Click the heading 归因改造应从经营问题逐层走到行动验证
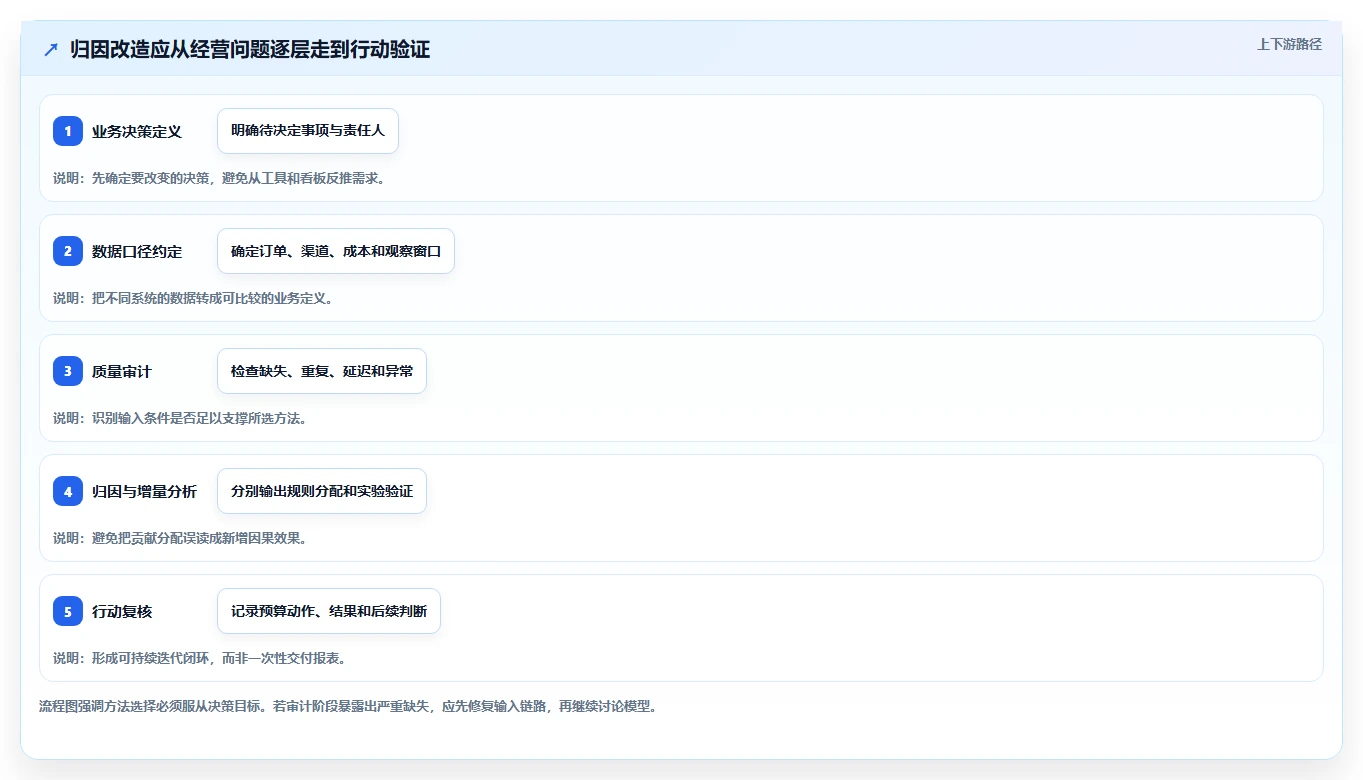The image size is (1363, 780). 250,49
